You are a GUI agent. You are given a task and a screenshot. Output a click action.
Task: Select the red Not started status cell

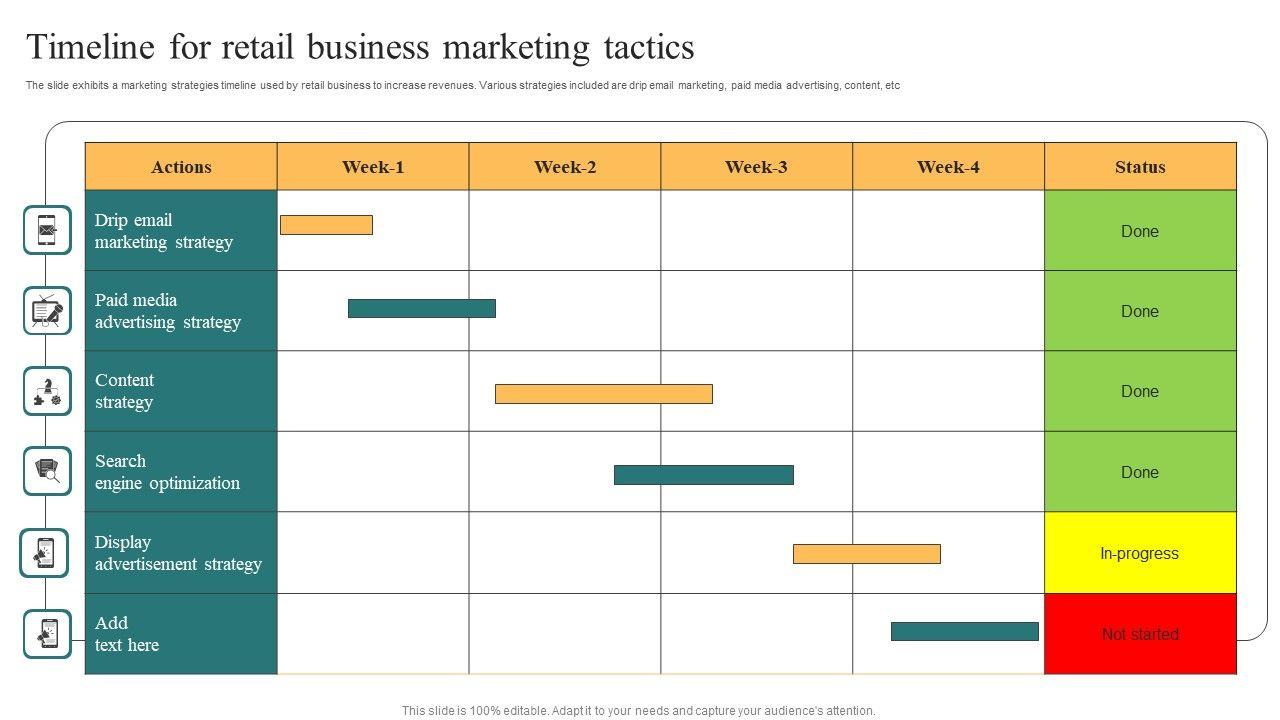pyautogui.click(x=1140, y=634)
